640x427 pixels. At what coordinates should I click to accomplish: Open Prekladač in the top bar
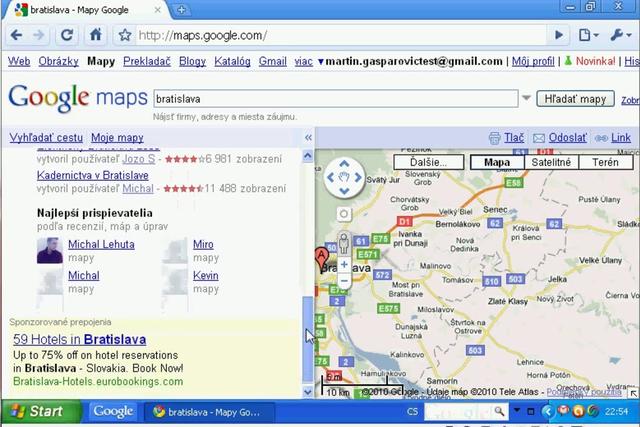(x=147, y=61)
